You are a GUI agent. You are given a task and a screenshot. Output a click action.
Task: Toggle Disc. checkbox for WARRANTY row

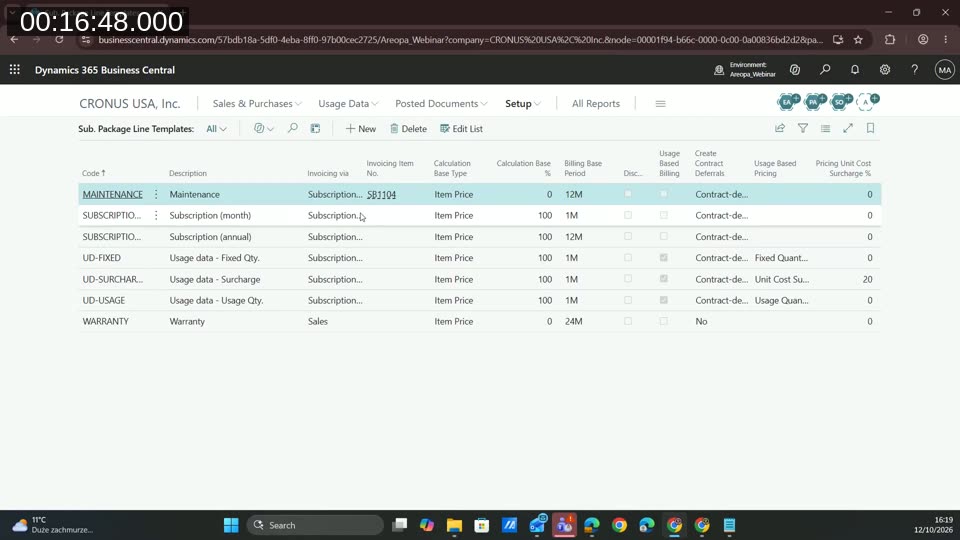click(x=628, y=321)
